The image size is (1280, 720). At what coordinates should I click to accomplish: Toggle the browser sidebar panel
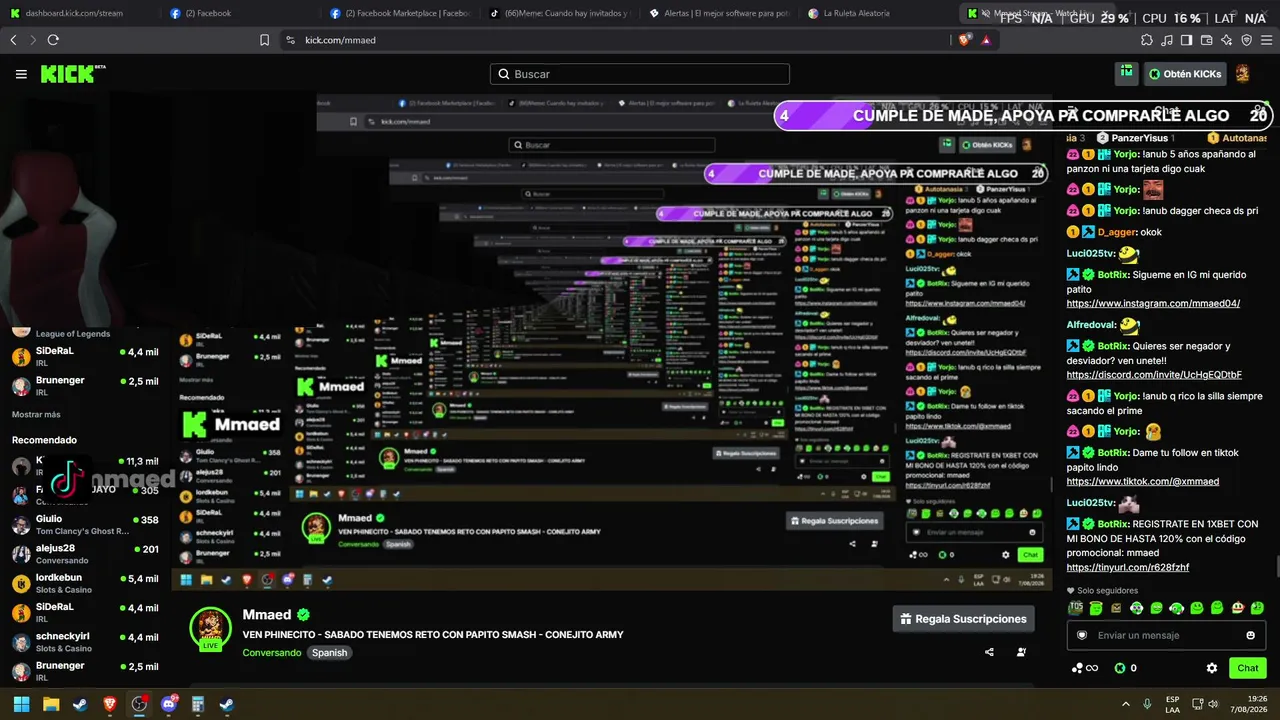[x=1186, y=40]
